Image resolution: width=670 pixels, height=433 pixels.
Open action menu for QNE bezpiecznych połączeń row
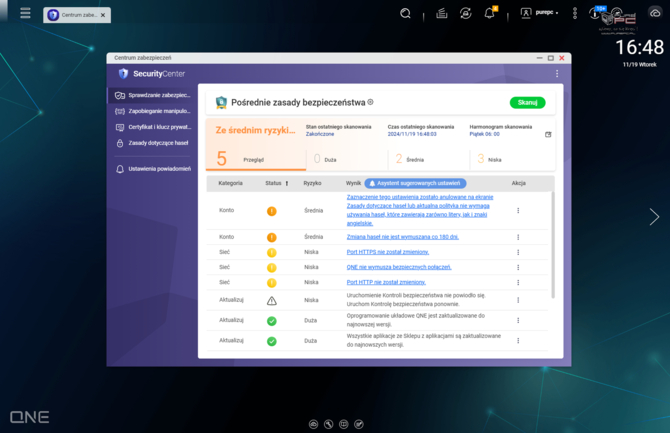coord(518,268)
